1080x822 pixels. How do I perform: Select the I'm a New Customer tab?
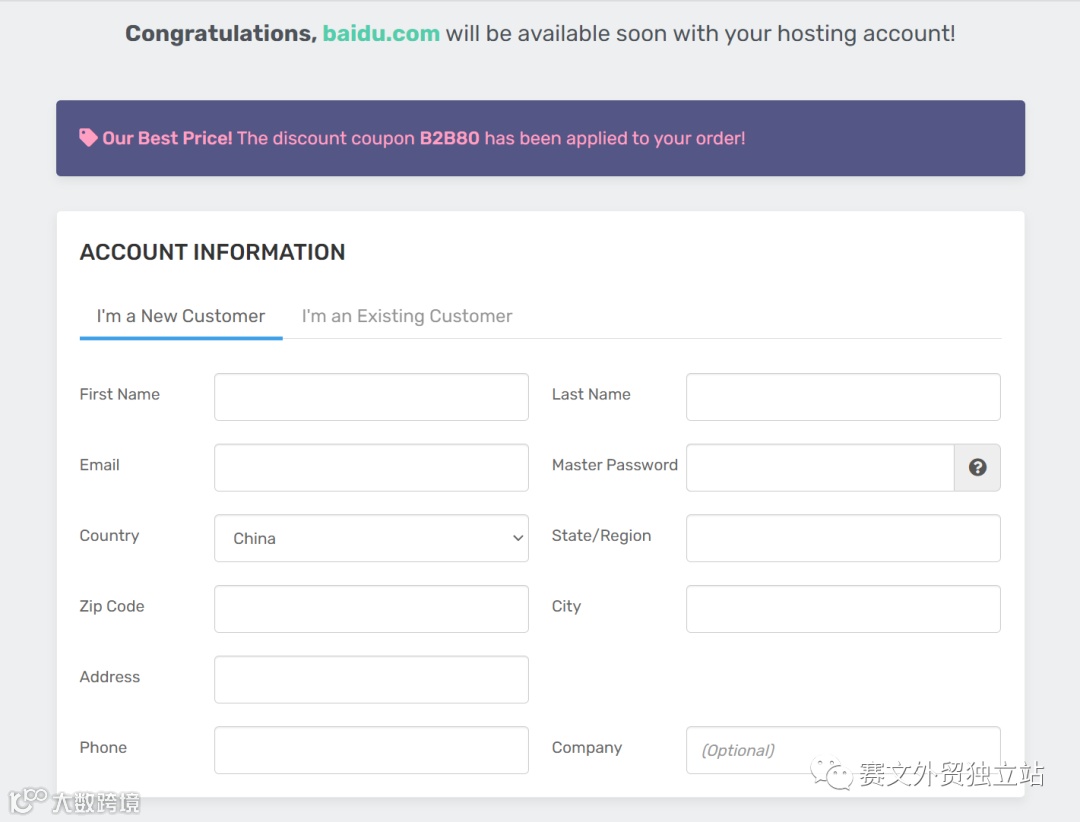click(x=181, y=316)
